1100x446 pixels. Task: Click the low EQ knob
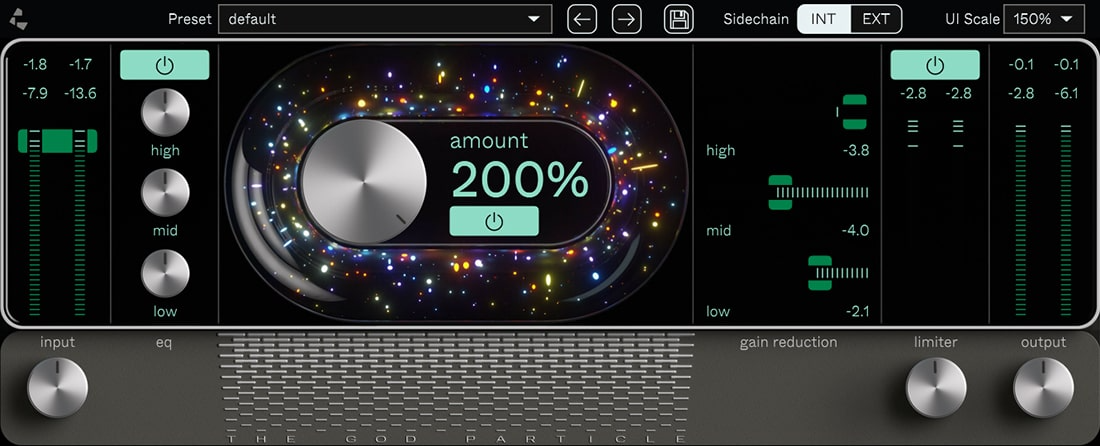pyautogui.click(x=165, y=273)
